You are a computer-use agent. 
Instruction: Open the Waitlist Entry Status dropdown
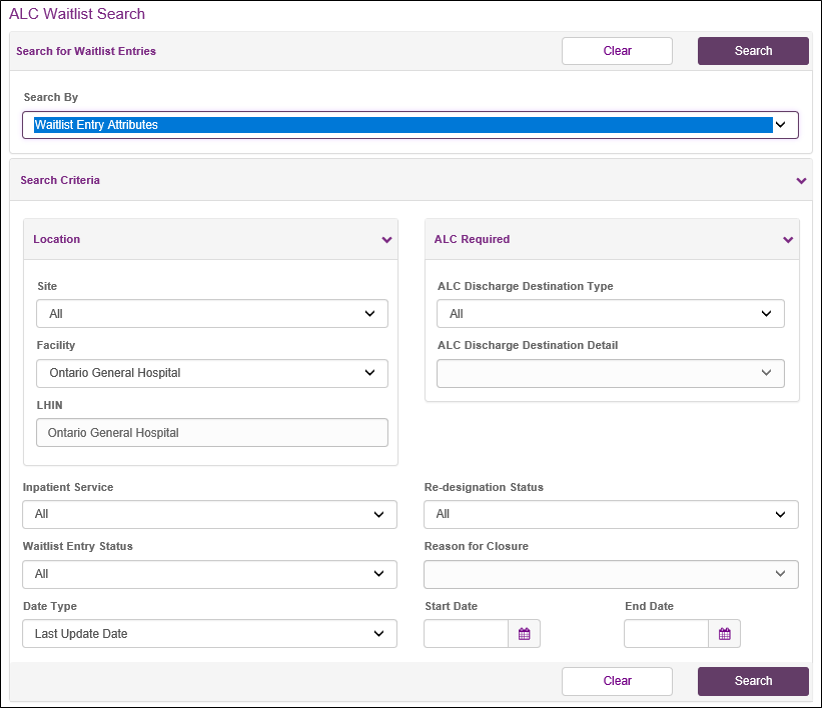pyautogui.click(x=209, y=574)
